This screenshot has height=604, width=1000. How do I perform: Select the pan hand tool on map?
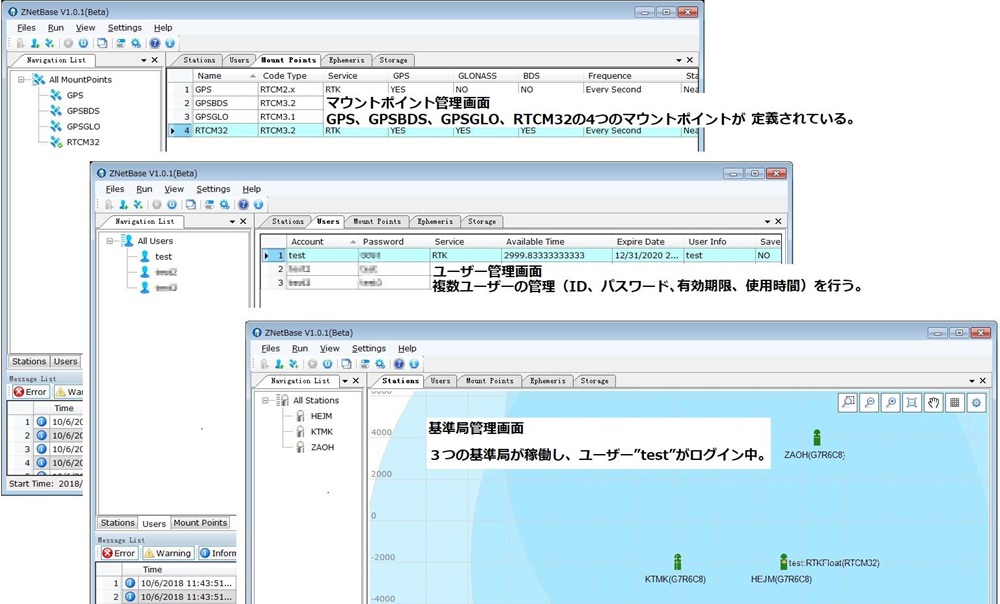[x=933, y=402]
